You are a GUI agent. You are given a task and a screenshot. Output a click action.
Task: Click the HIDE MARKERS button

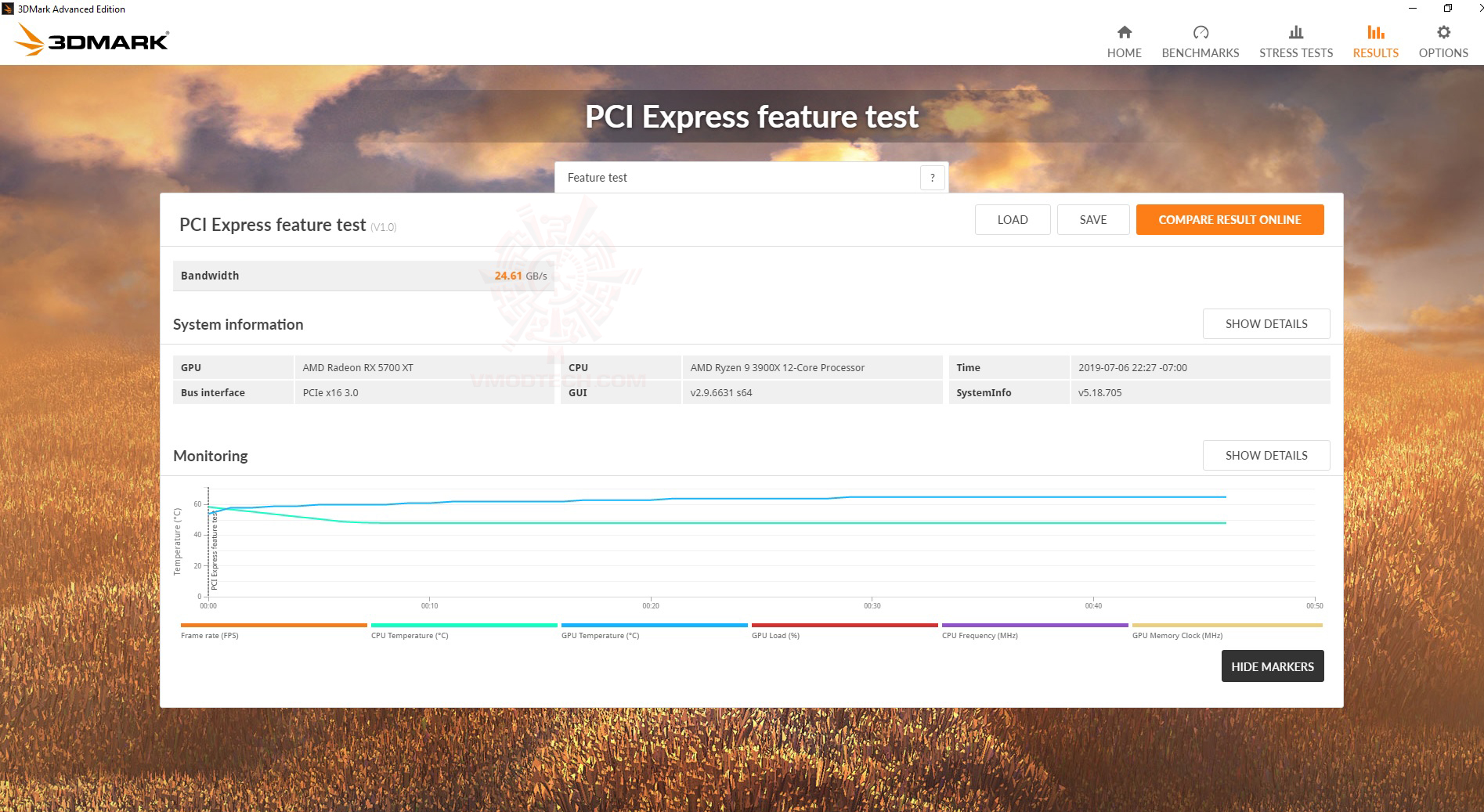tap(1273, 666)
